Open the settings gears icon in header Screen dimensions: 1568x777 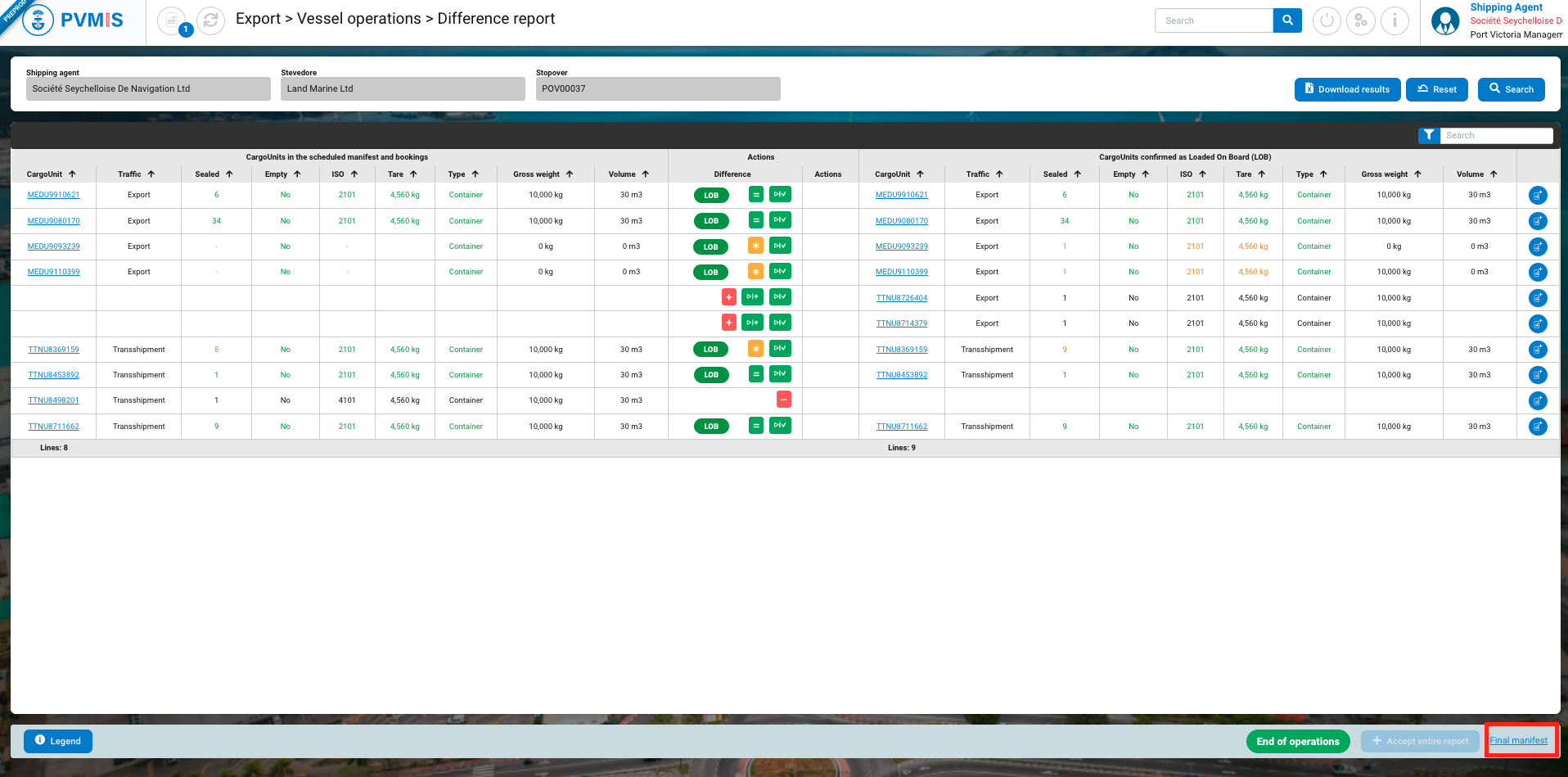pos(1360,20)
